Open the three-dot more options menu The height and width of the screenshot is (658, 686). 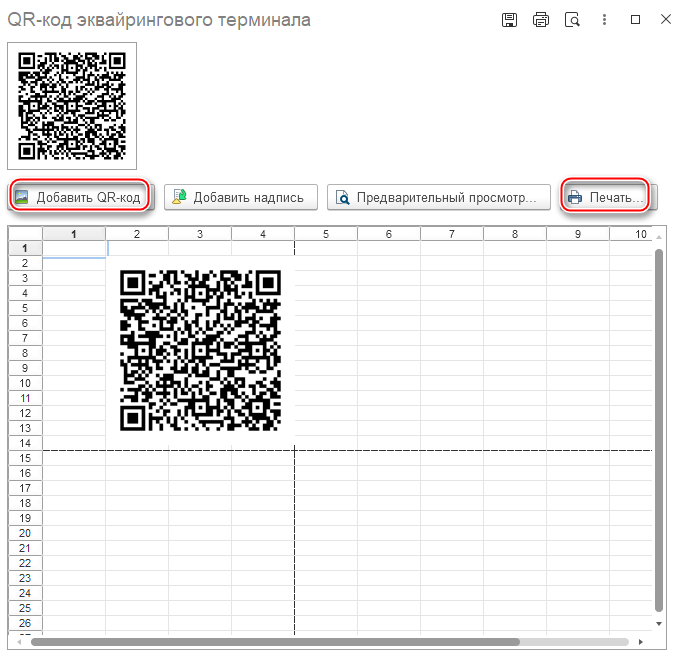[x=604, y=20]
